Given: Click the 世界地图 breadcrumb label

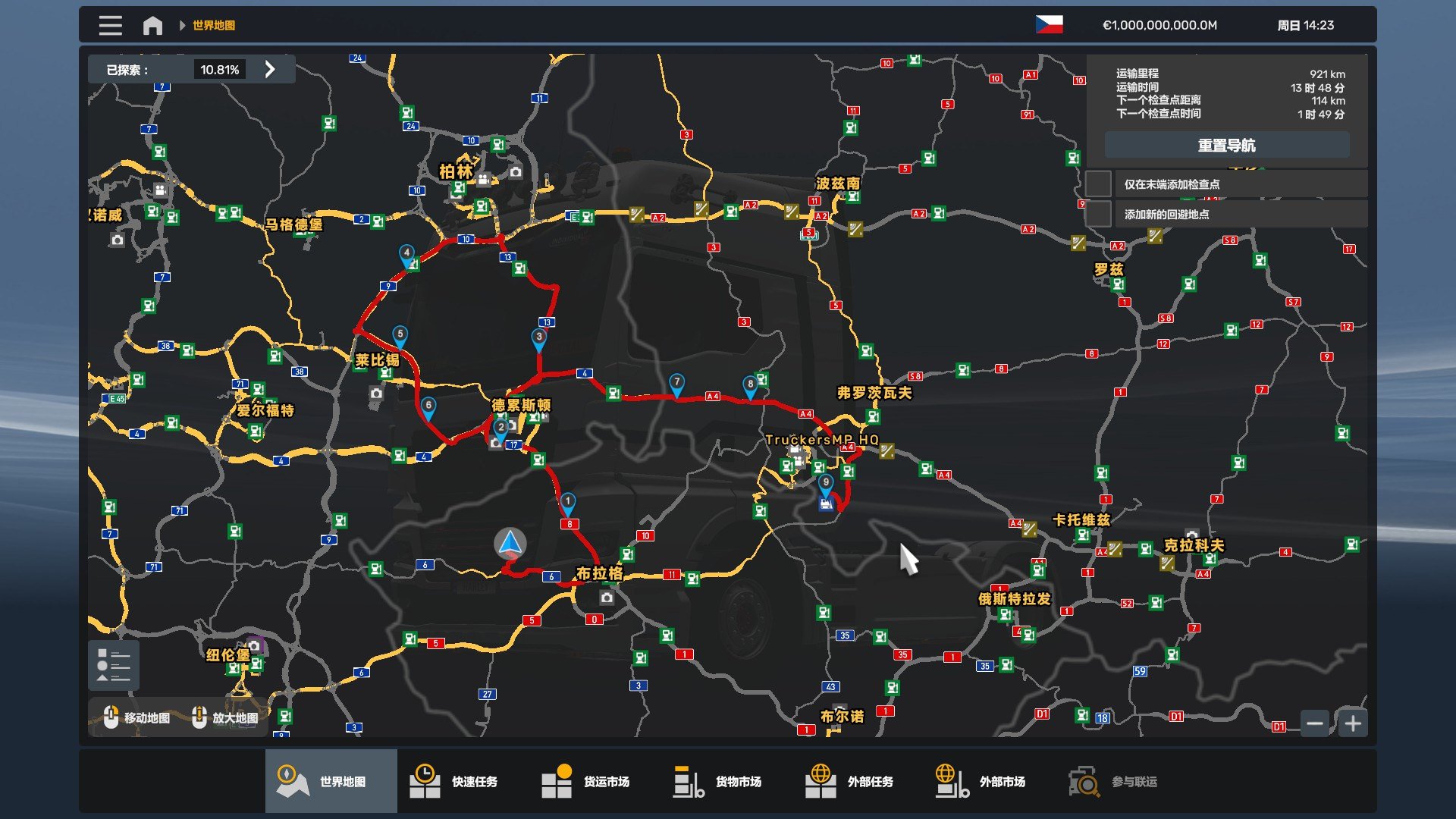Looking at the screenshot, I should click(x=214, y=25).
